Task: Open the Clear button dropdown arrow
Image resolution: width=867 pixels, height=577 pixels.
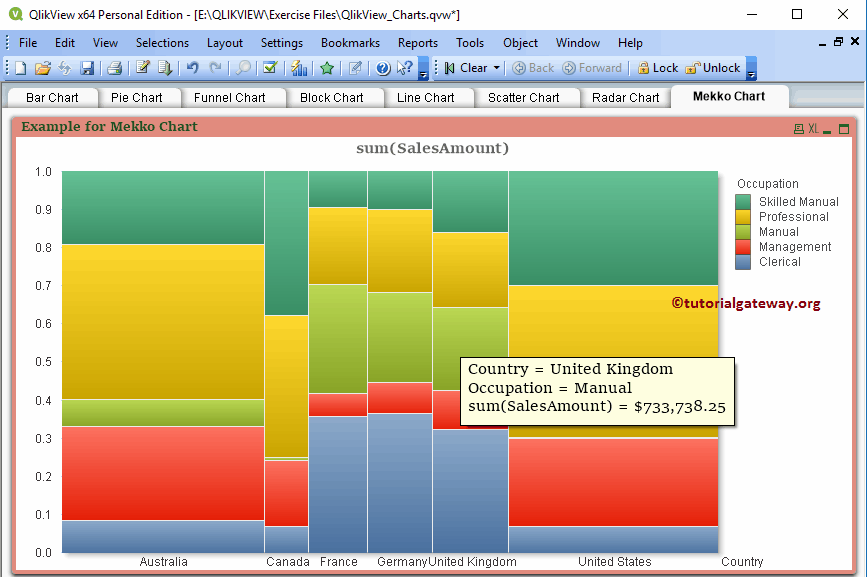Action: click(496, 68)
